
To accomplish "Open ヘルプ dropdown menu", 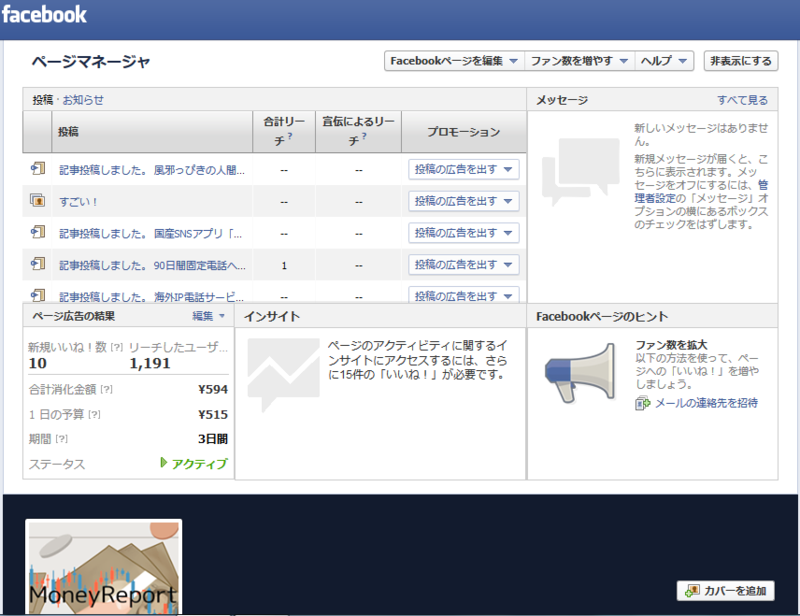I will click(x=664, y=61).
